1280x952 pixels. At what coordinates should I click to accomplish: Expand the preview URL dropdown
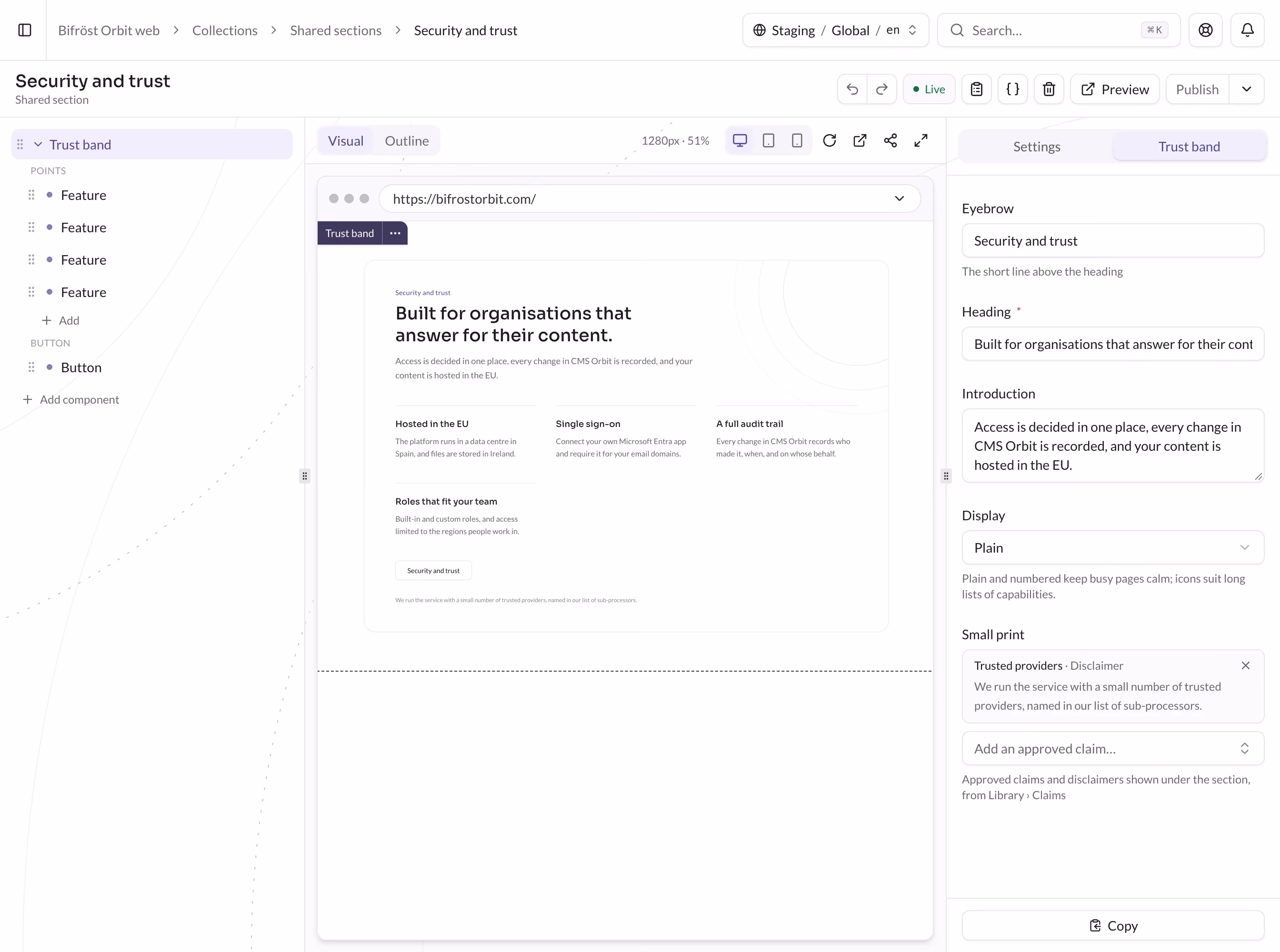click(x=900, y=199)
